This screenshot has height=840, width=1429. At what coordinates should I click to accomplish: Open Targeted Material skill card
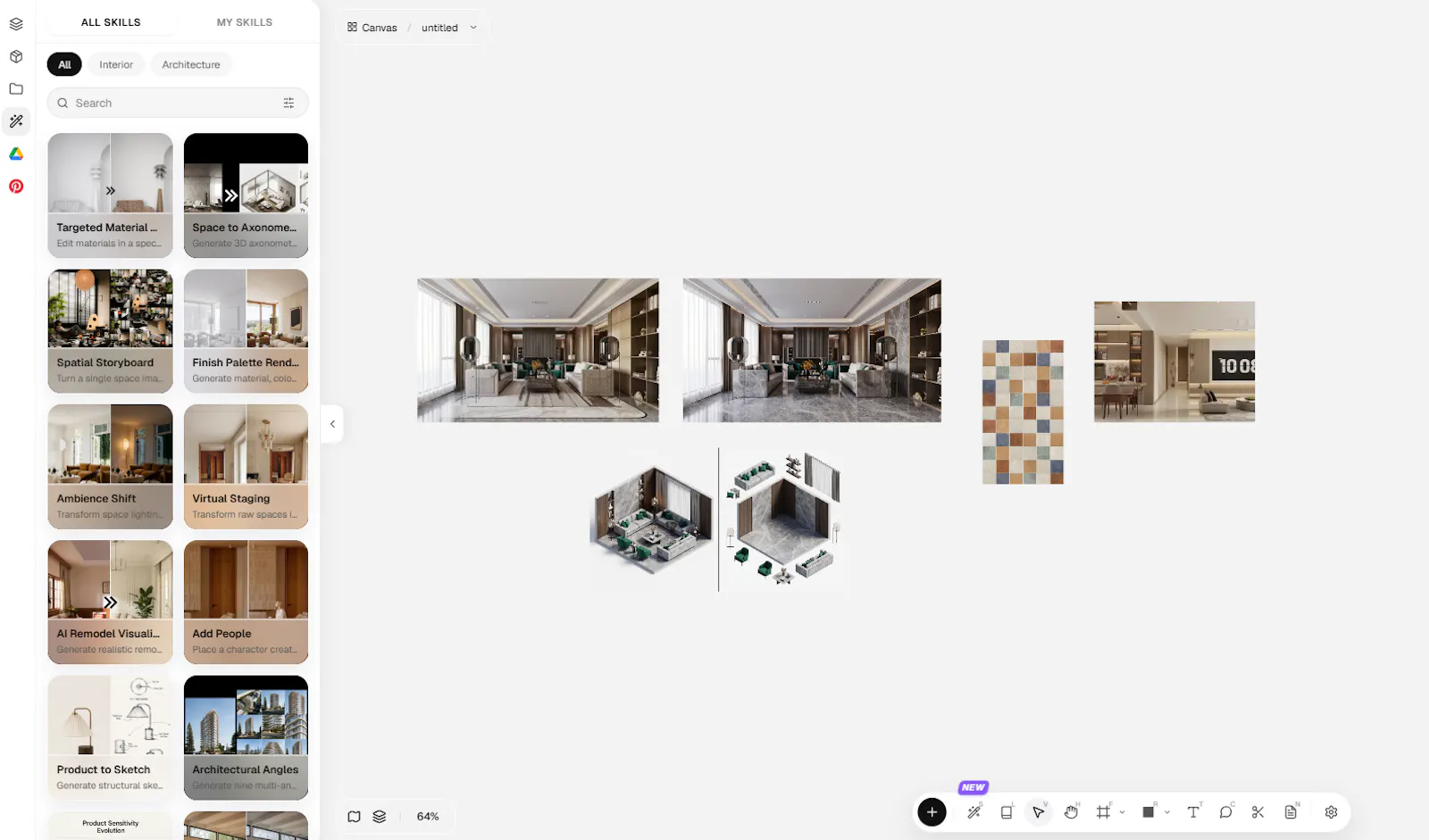click(111, 195)
